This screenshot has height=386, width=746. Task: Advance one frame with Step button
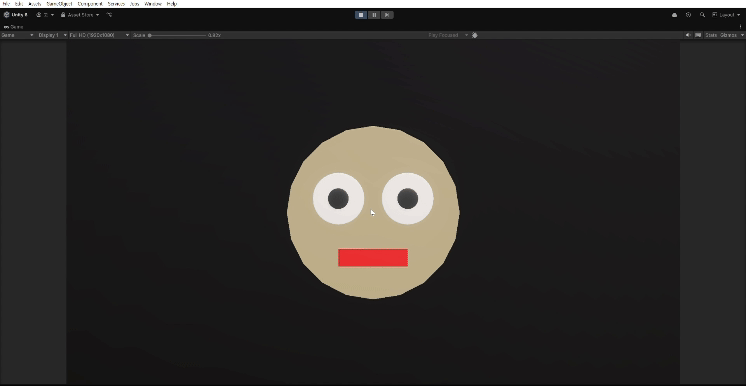[x=387, y=15]
